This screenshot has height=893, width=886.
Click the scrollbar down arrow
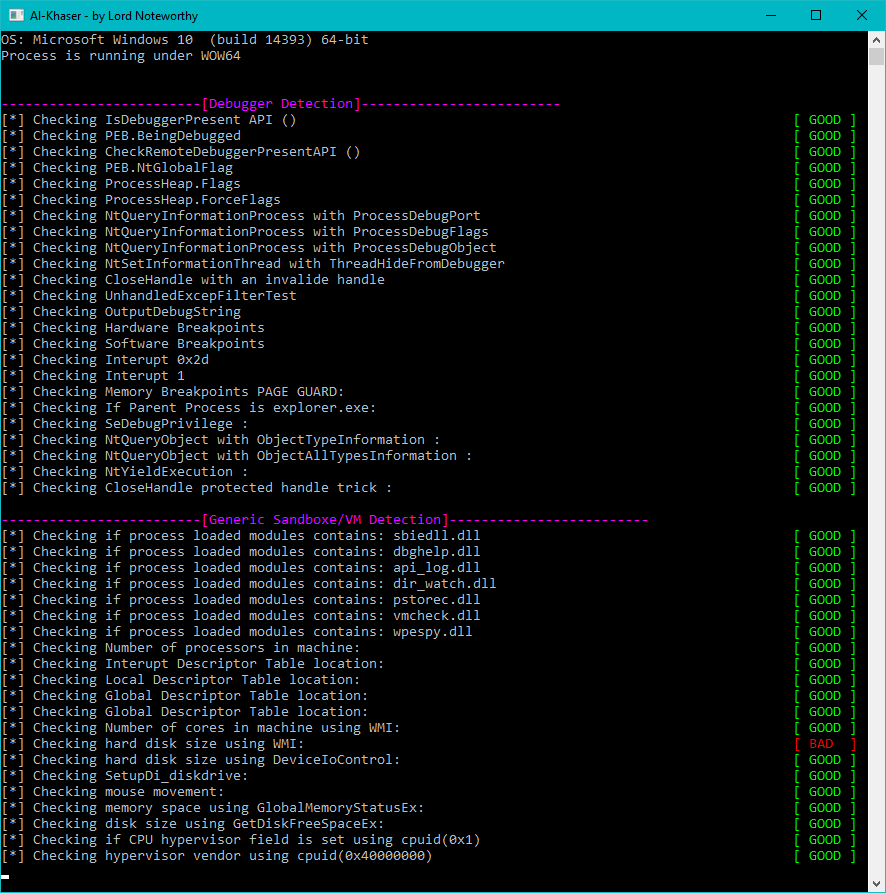(x=876, y=884)
